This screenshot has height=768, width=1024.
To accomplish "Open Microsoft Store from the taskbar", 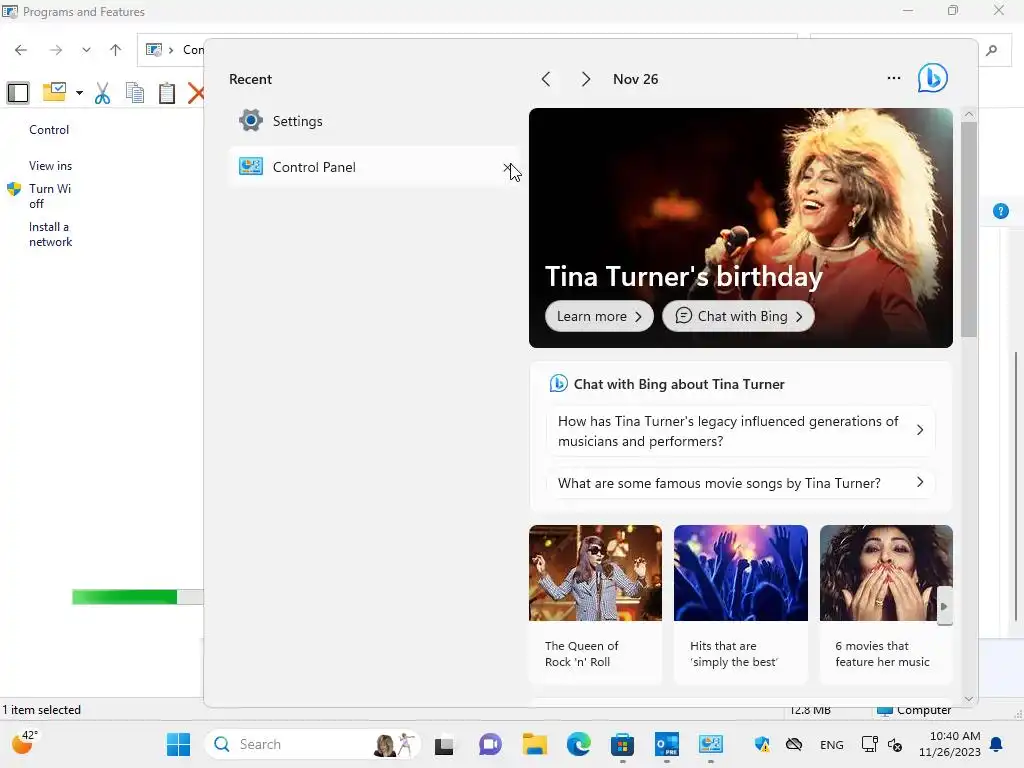I will (x=622, y=744).
